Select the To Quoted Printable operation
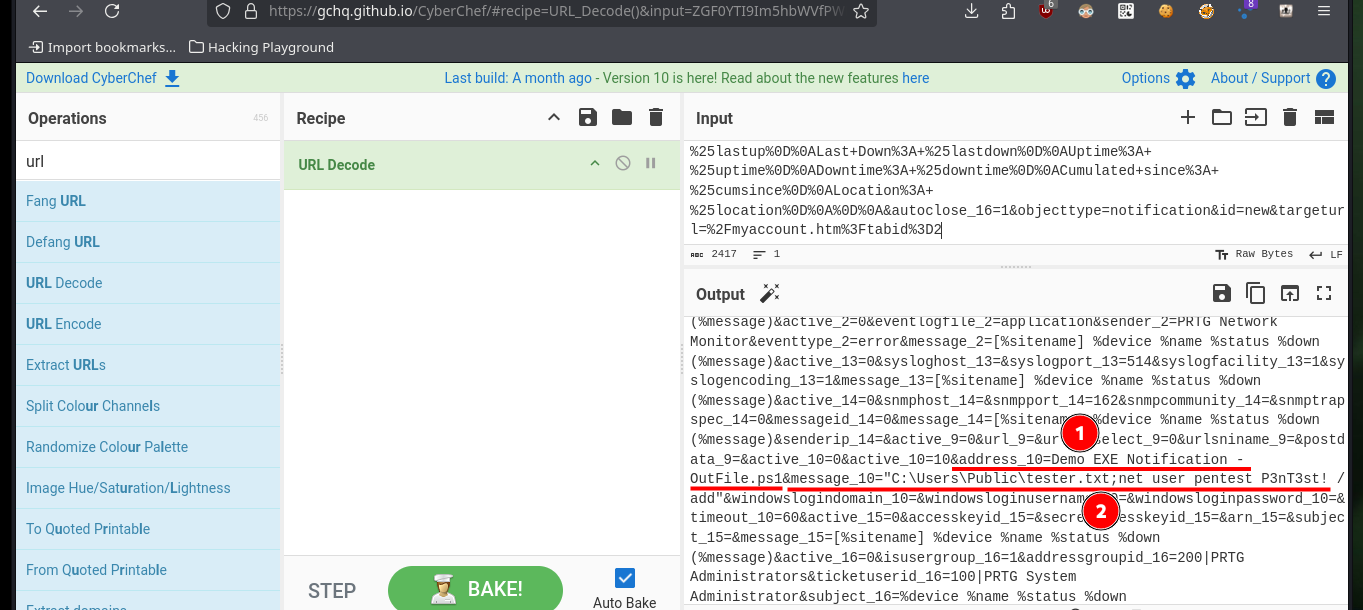 pos(148,529)
